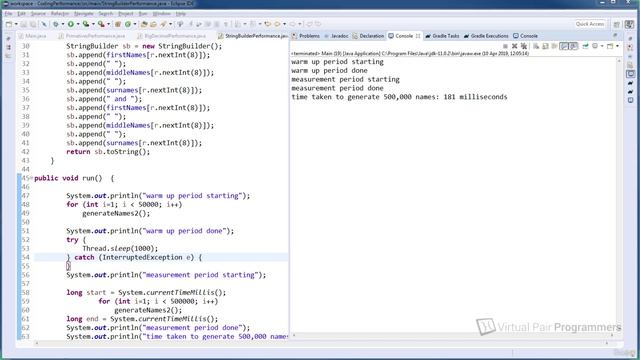Click the Last Edit Location icon
The height and width of the screenshot is (360, 640).
[267, 24]
